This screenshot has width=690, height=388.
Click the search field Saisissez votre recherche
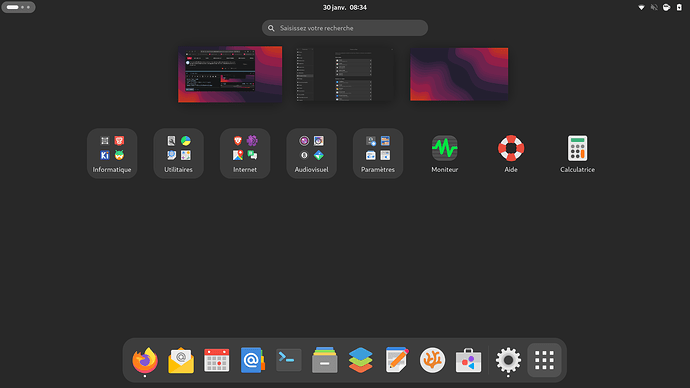(x=345, y=28)
